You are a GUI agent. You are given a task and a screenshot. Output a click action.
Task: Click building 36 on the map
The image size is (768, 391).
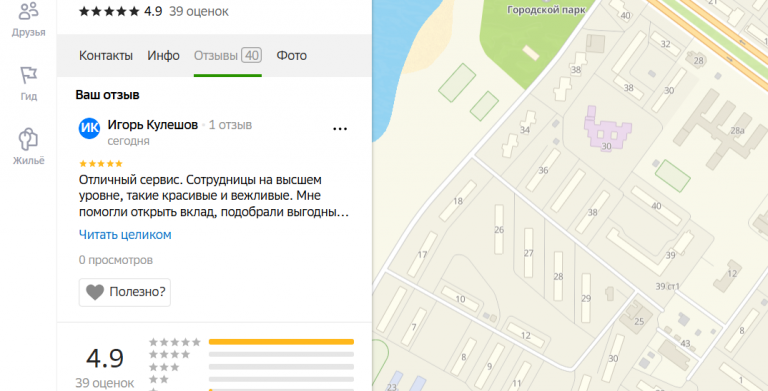543,170
